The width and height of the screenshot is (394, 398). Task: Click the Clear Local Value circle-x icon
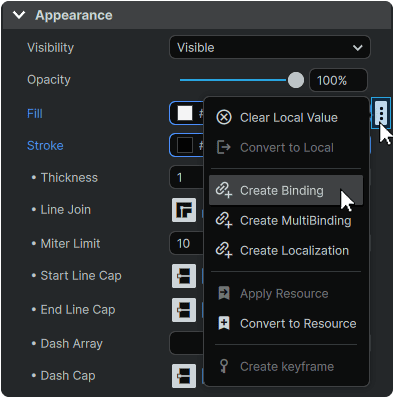tap(224, 118)
